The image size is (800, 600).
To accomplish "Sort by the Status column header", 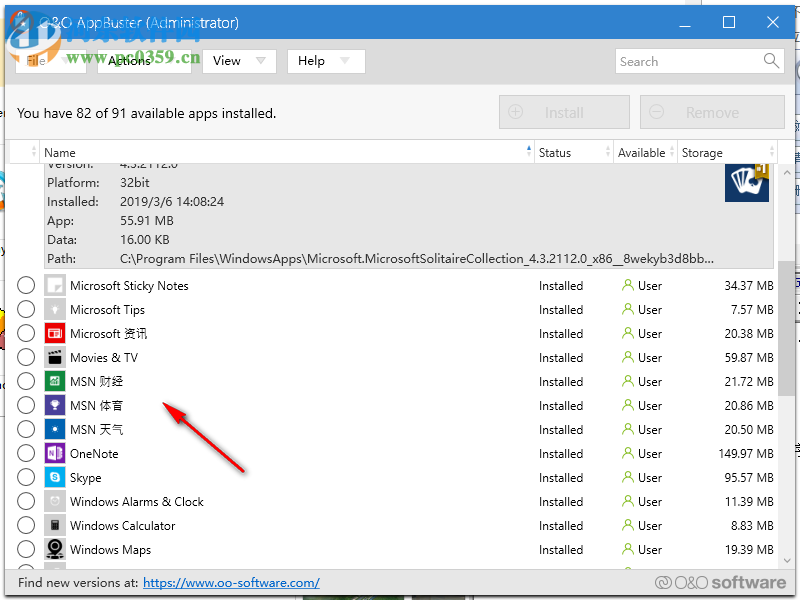I will (x=574, y=153).
